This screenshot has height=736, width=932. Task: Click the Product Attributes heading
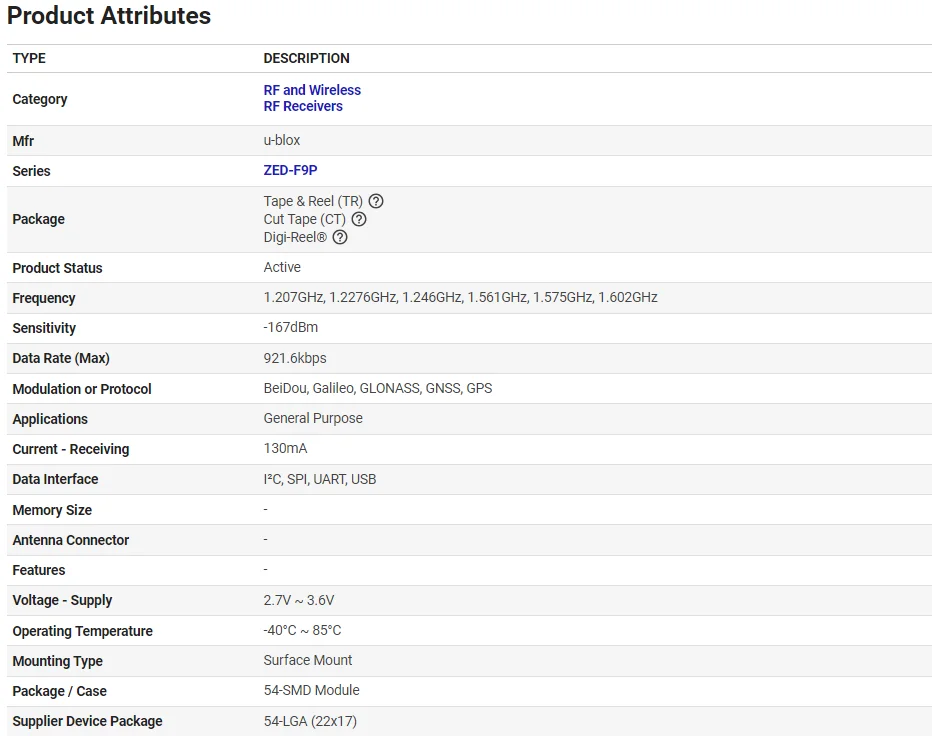click(109, 16)
